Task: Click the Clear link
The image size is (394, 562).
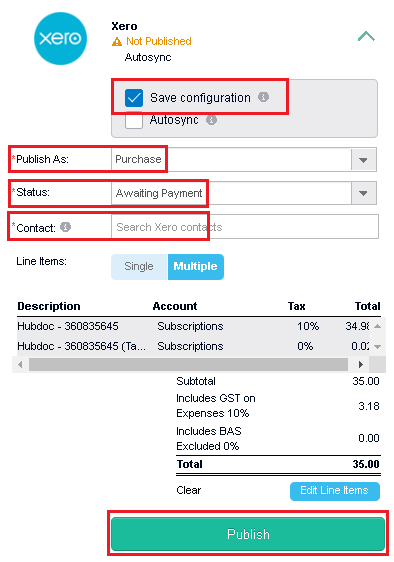Action: [189, 490]
